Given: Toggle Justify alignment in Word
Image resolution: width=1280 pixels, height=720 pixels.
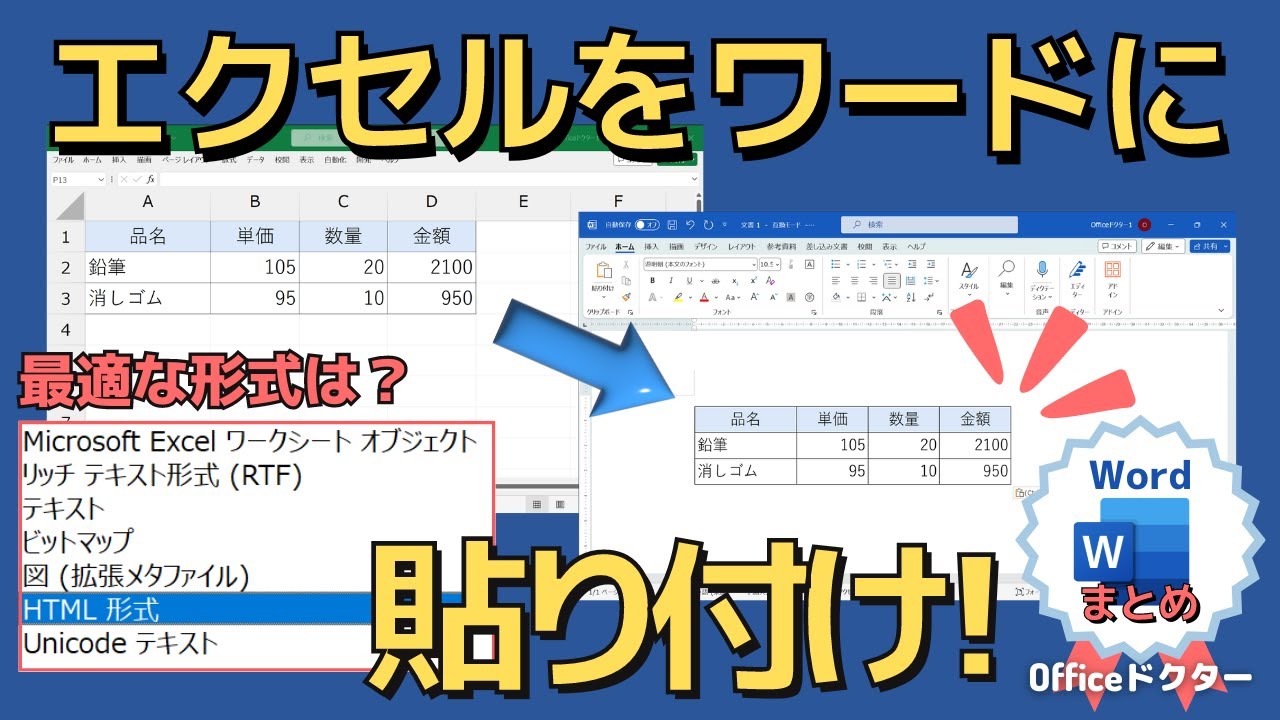Looking at the screenshot, I should (892, 280).
